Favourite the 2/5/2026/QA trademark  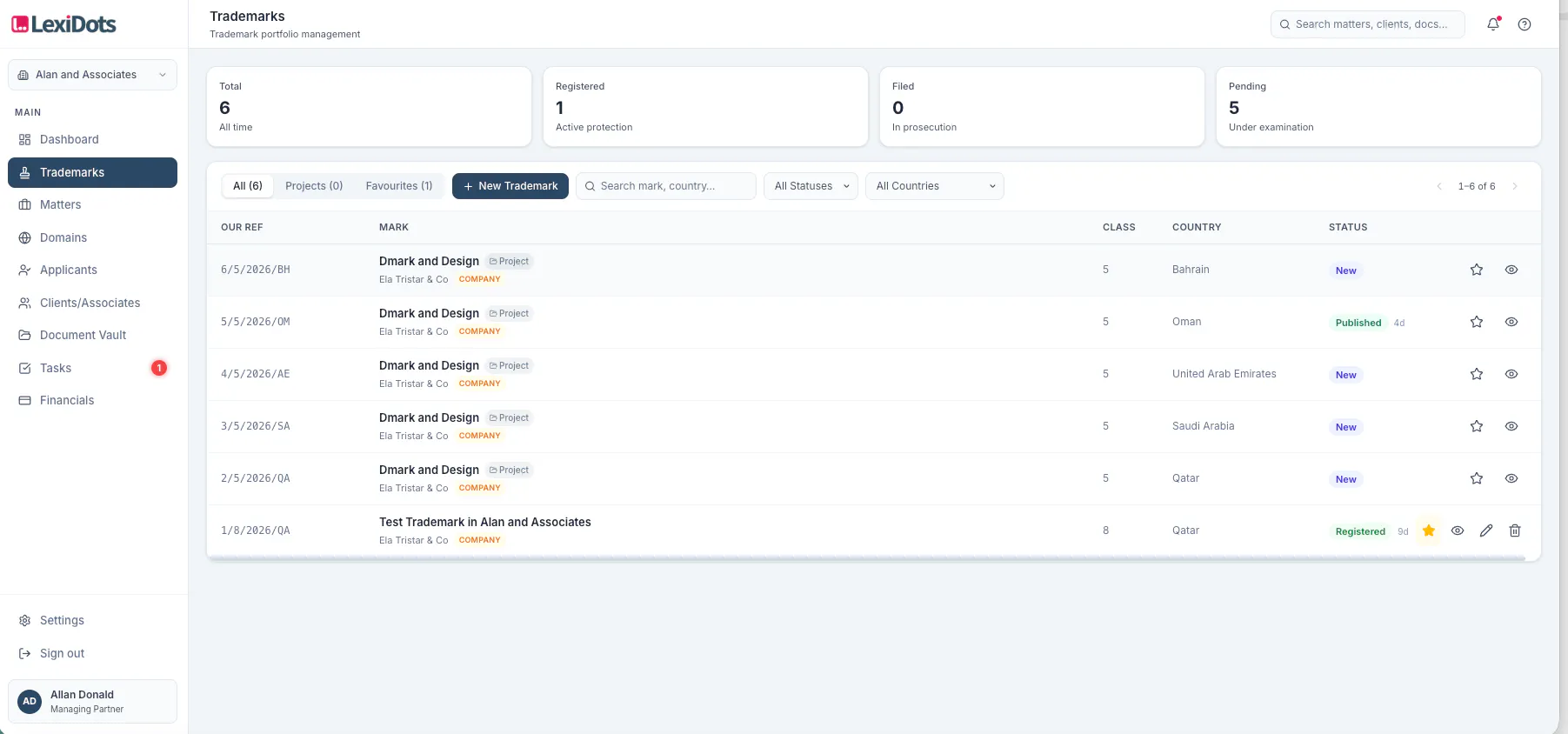point(1477,478)
